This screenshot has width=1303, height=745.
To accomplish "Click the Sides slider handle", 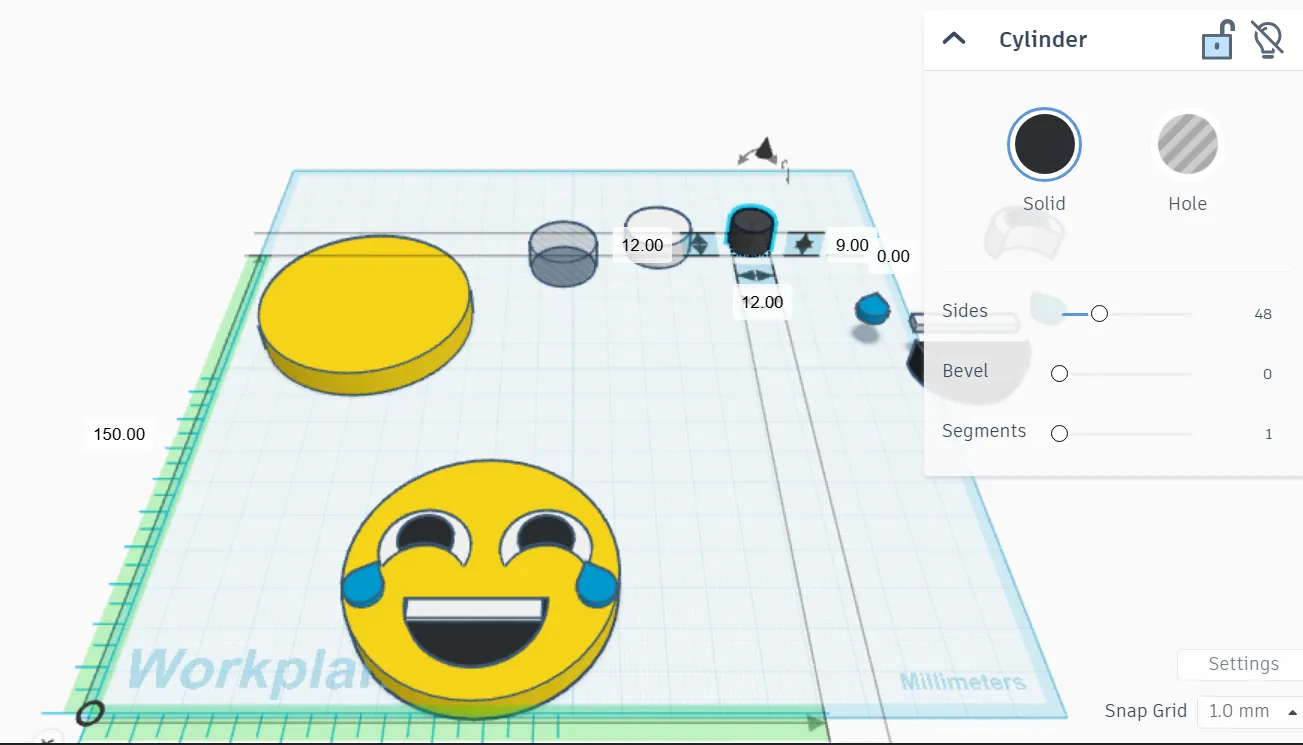I will [x=1099, y=313].
